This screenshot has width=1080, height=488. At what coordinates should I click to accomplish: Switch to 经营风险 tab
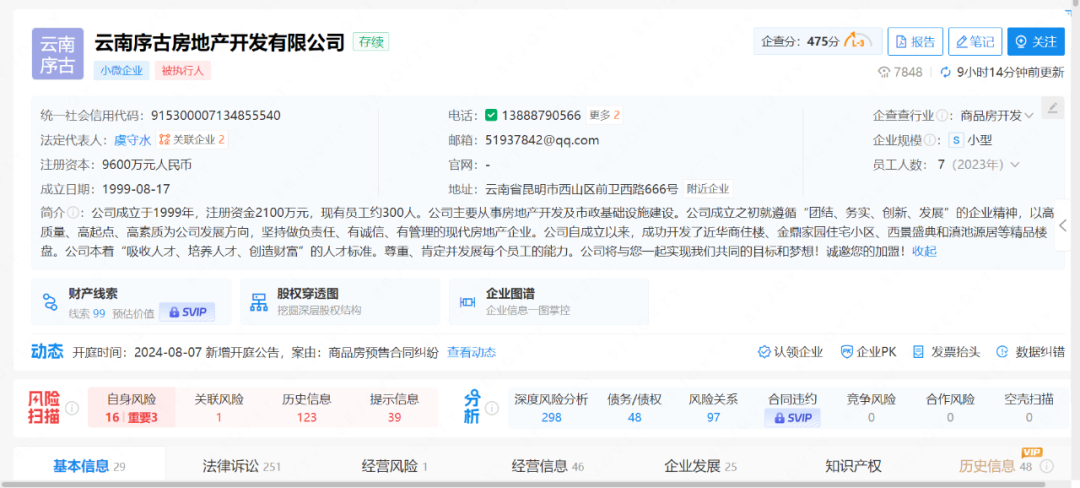click(x=395, y=467)
